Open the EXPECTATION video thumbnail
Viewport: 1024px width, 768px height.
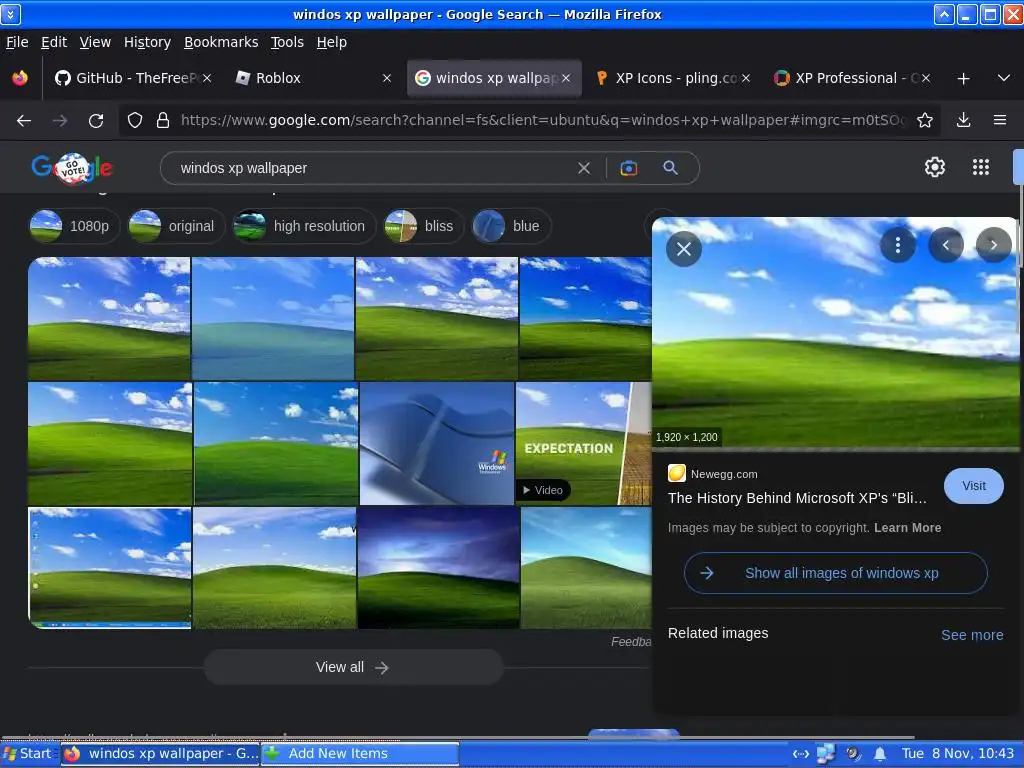583,443
